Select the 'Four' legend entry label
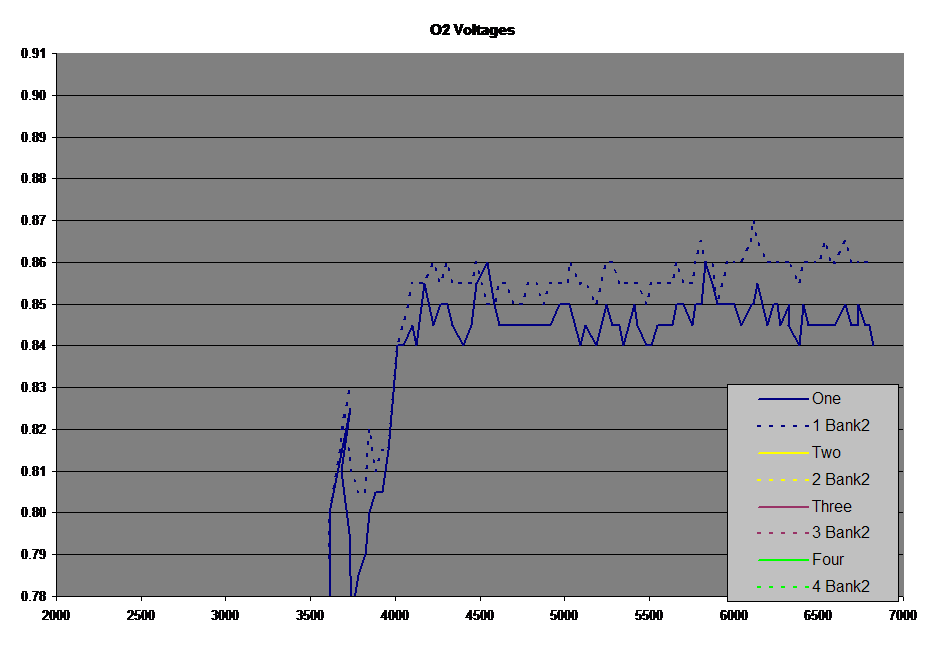 point(828,560)
